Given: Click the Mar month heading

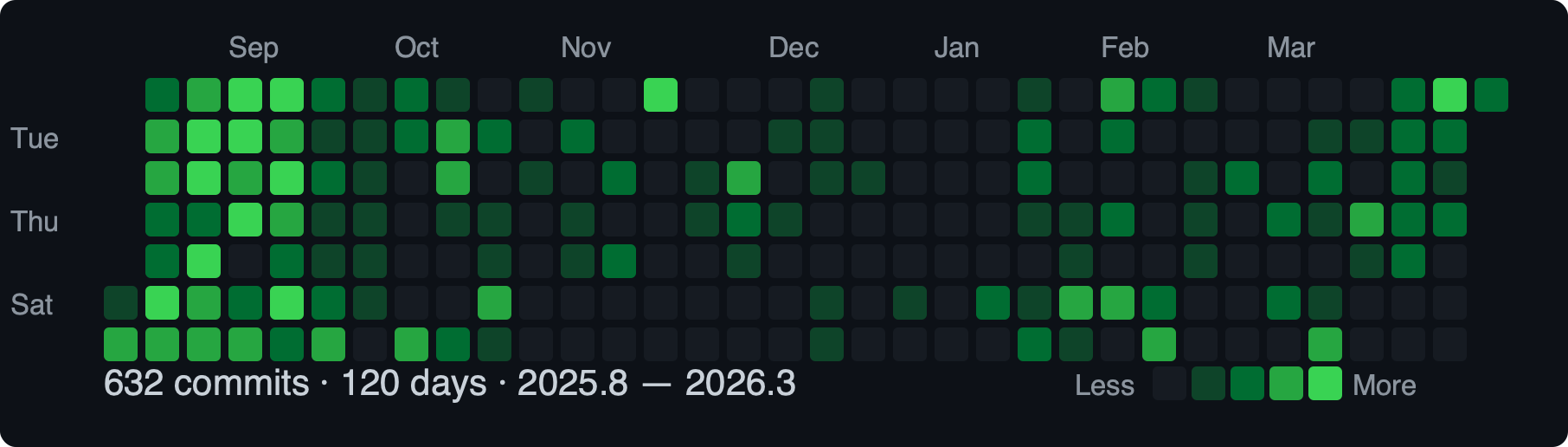Looking at the screenshot, I should click(x=1290, y=48).
